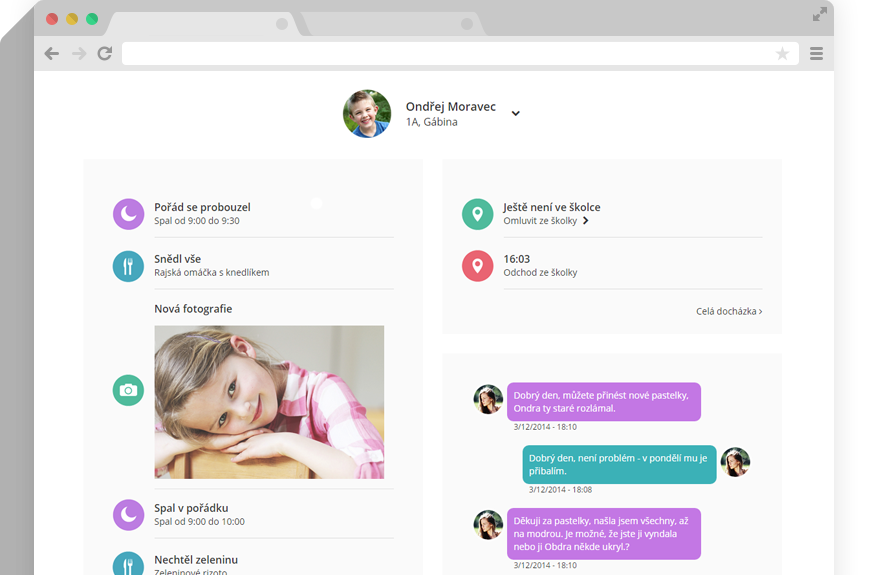
Task: Open the new photo of the girl
Action: [x=269, y=402]
